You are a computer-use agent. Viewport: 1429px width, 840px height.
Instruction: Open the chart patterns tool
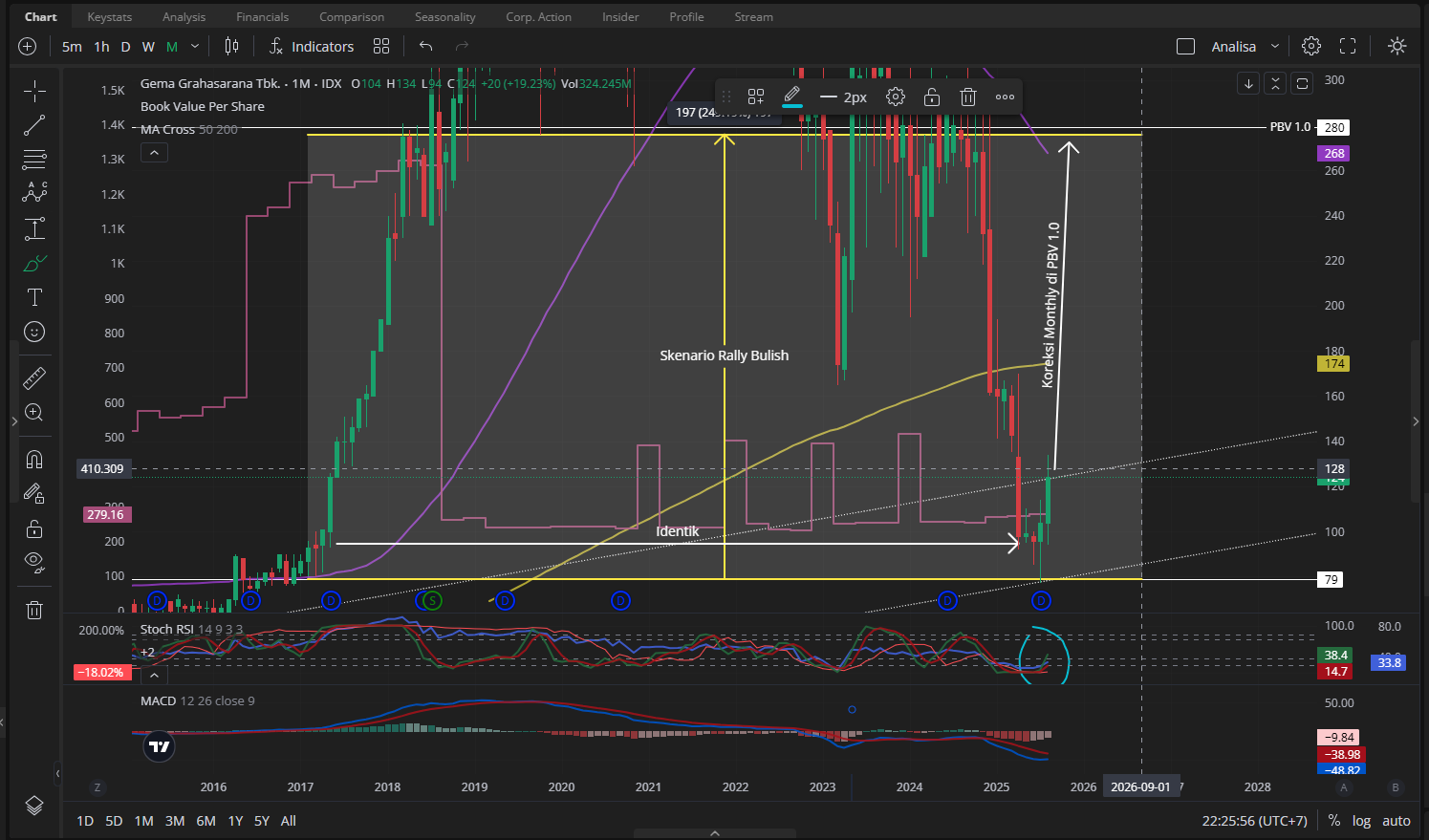(34, 193)
